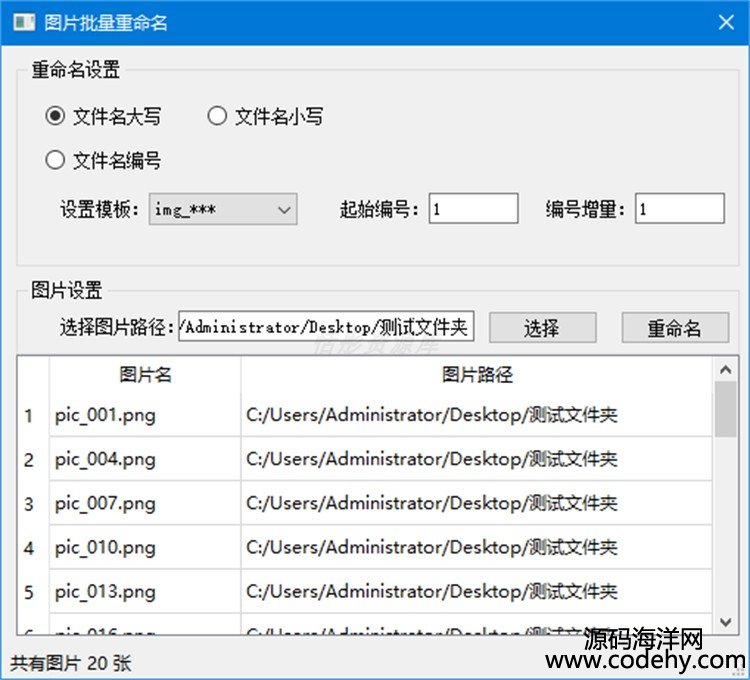Click the 图片路径 column header

tap(477, 375)
